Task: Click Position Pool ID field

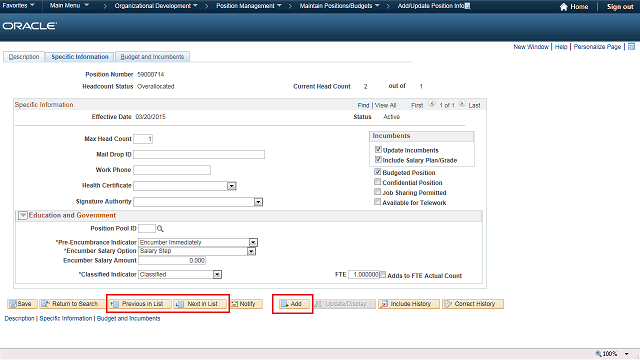Action: point(147,229)
